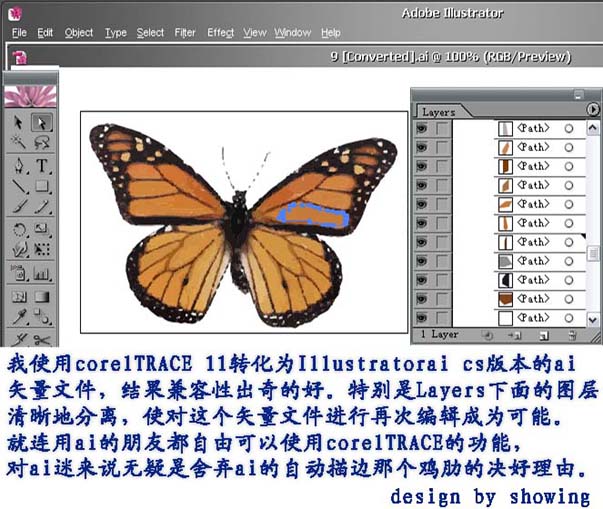Screen dimensions: 603x509
Task: Click the Illustrator application icon in the title bar
Action: (15, 14)
